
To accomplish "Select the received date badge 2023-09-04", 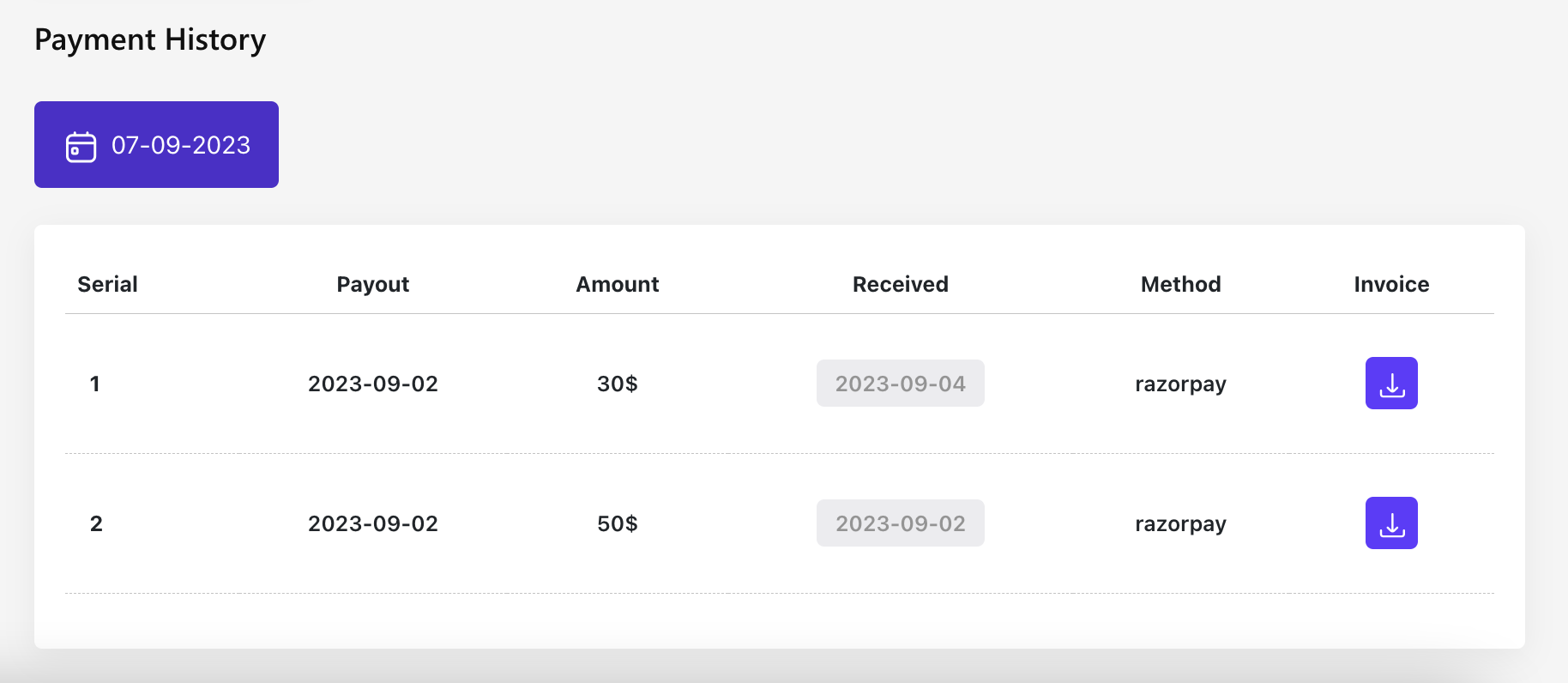I will click(x=900, y=384).
